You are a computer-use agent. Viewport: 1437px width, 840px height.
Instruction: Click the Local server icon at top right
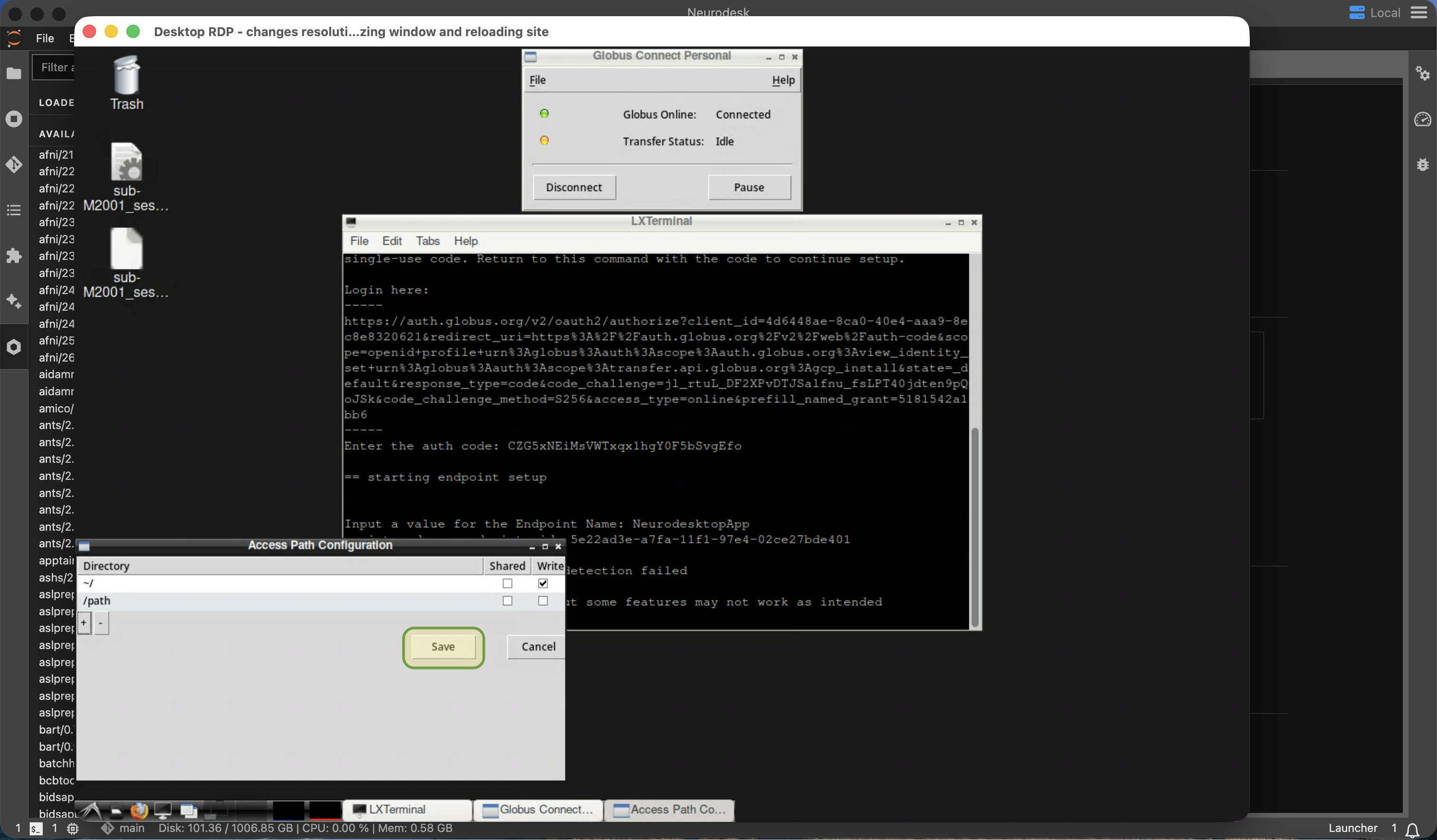1357,12
